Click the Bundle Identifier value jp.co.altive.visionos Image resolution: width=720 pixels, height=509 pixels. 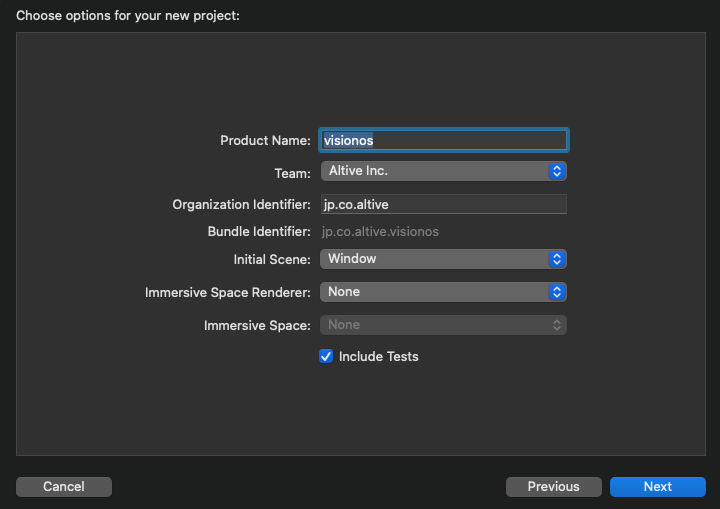pos(380,232)
